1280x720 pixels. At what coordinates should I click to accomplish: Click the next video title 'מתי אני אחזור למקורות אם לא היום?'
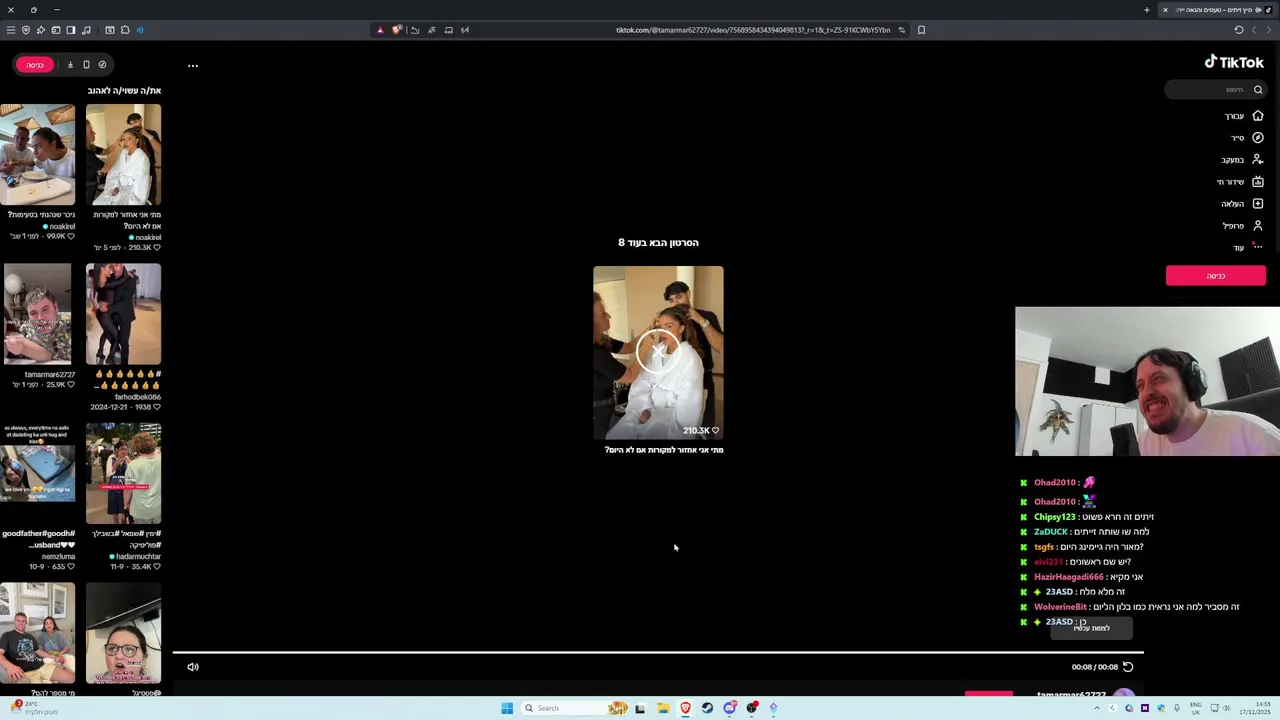(x=664, y=450)
